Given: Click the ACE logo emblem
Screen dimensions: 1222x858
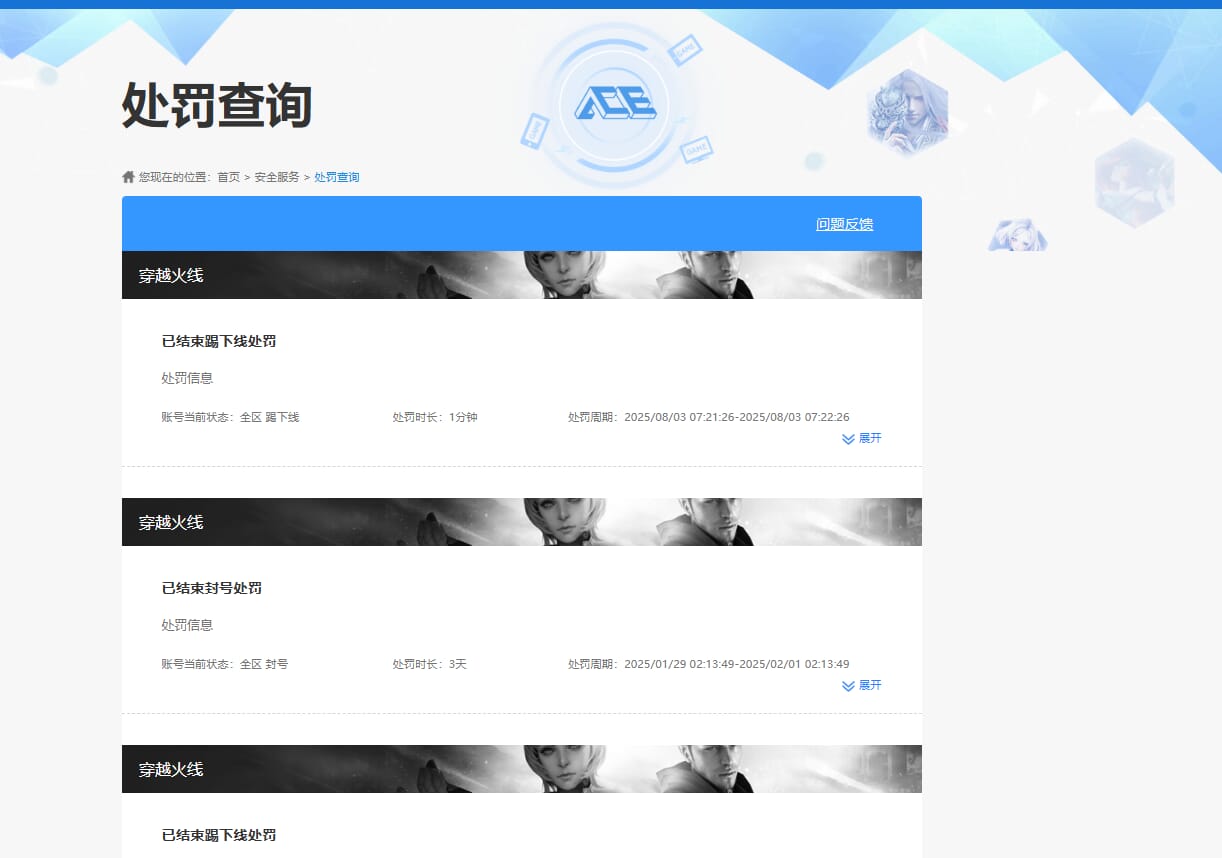Looking at the screenshot, I should [x=614, y=103].
